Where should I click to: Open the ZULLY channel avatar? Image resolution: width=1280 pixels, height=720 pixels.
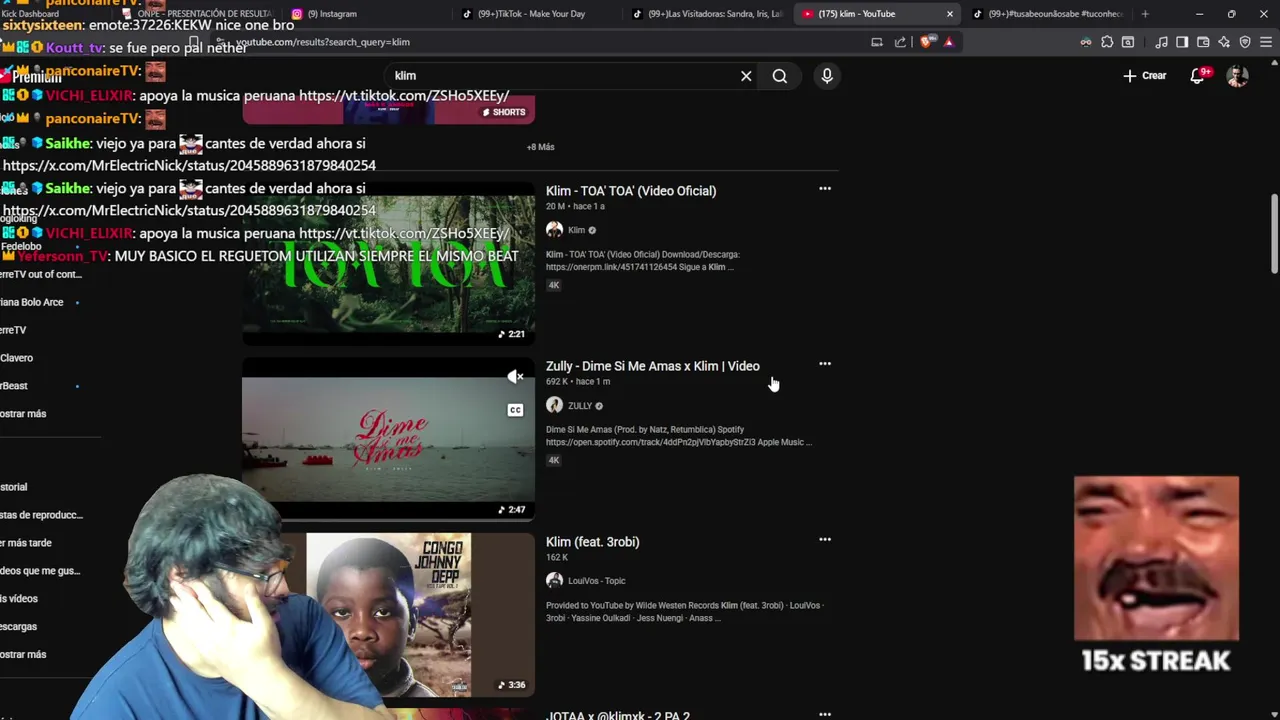click(x=554, y=405)
